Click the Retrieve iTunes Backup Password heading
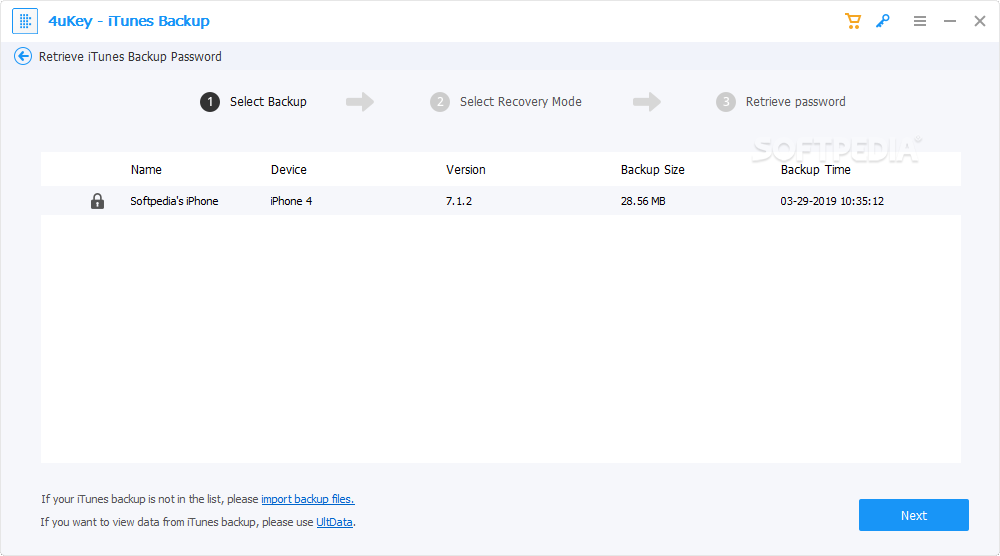 (x=130, y=57)
